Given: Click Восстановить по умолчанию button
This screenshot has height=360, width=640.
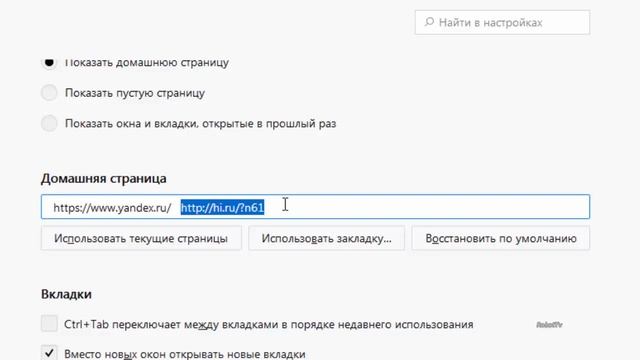Looking at the screenshot, I should point(501,238).
